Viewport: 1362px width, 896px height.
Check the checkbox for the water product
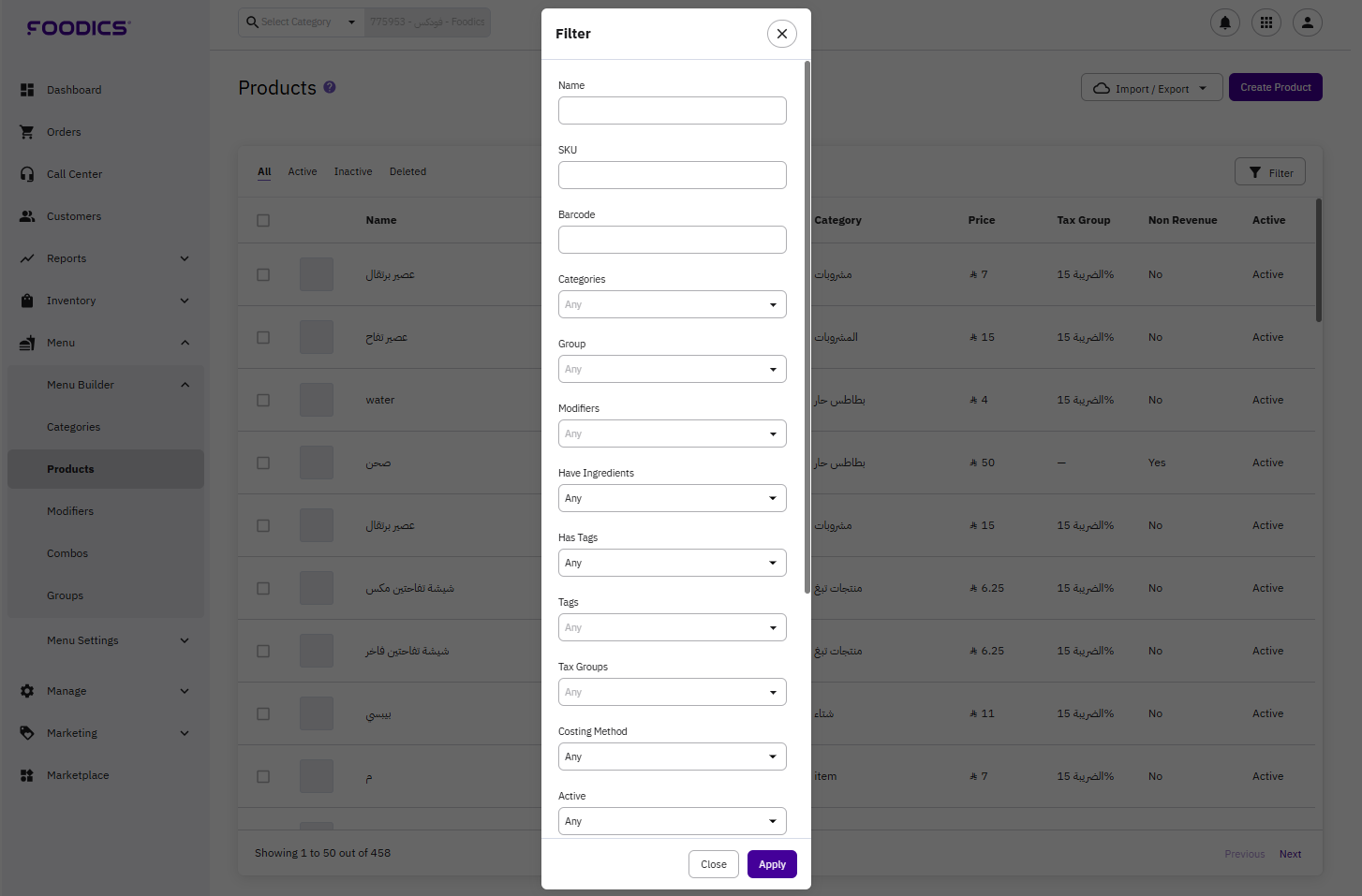263,401
